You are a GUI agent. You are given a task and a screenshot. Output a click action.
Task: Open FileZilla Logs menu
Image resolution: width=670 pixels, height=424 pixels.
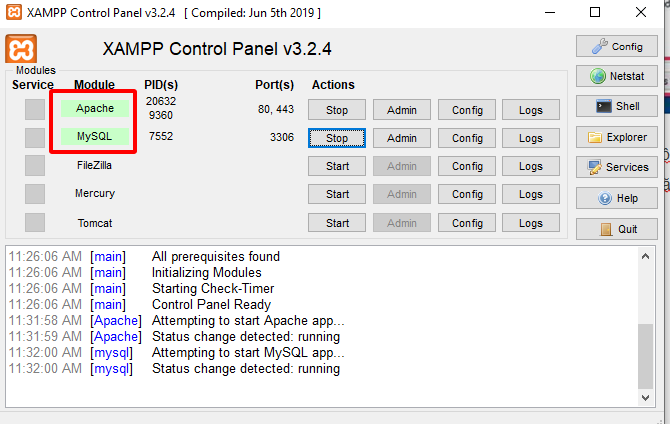[531, 166]
